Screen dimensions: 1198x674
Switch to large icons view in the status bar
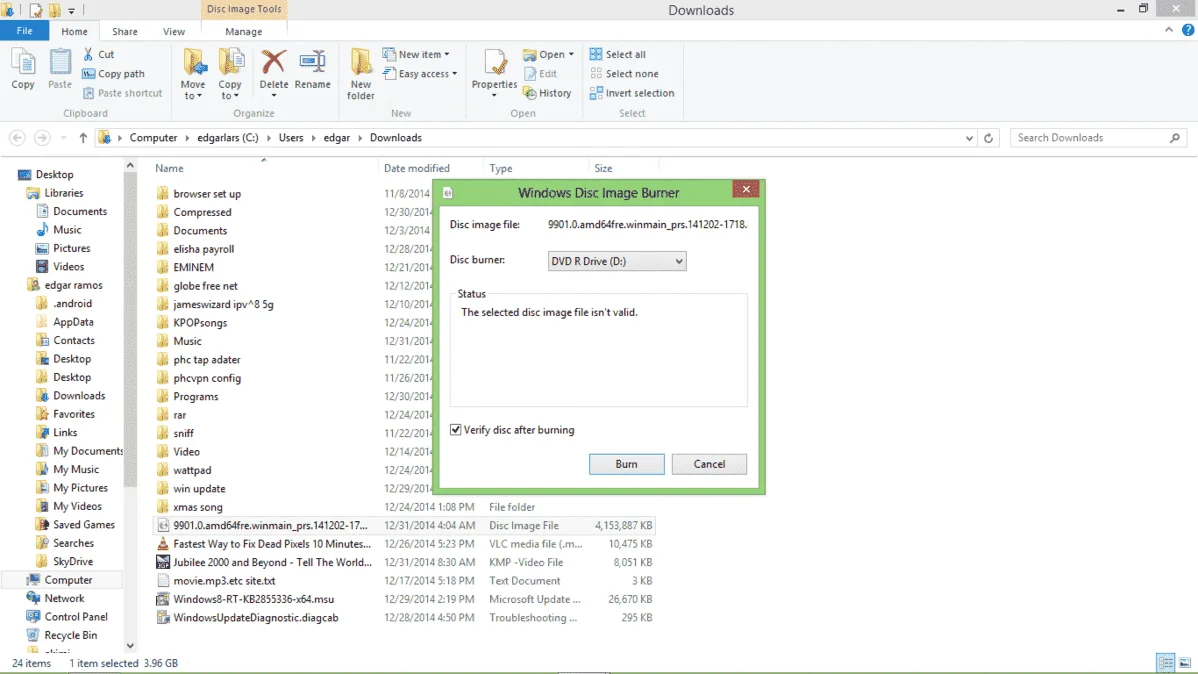click(x=1185, y=663)
